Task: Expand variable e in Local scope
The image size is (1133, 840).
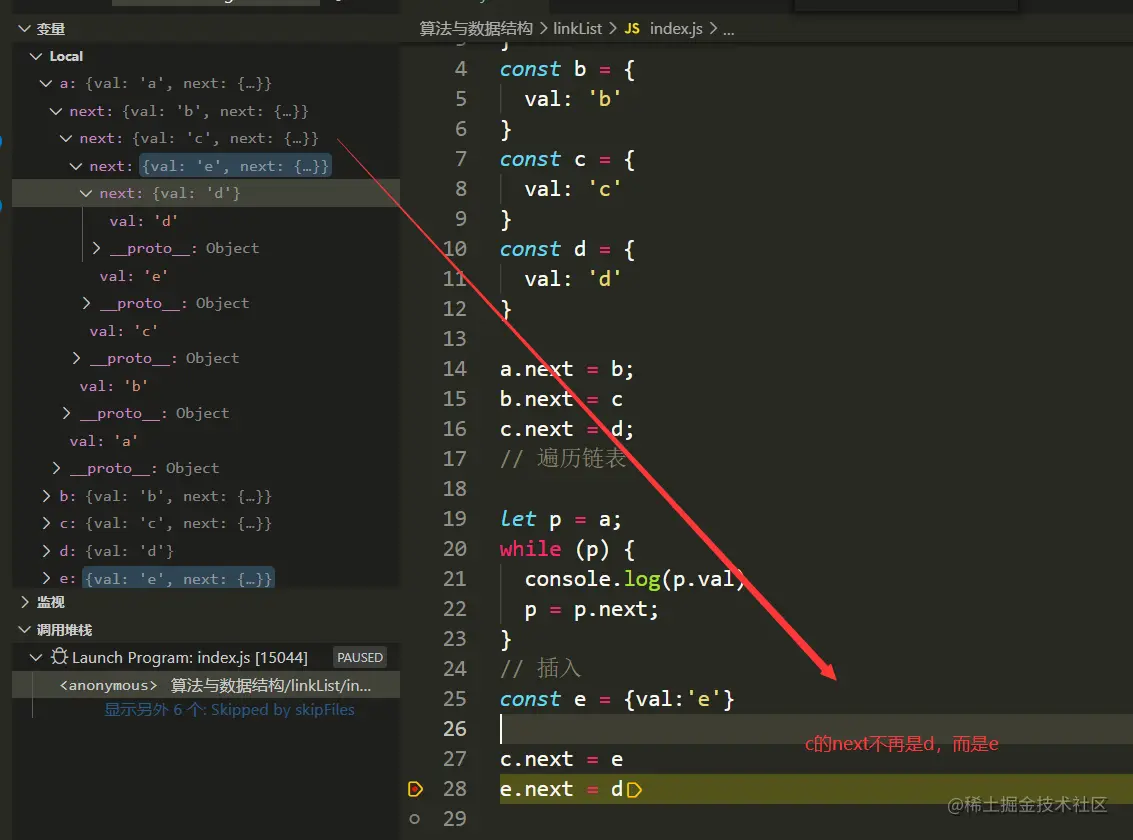Action: pos(46,579)
